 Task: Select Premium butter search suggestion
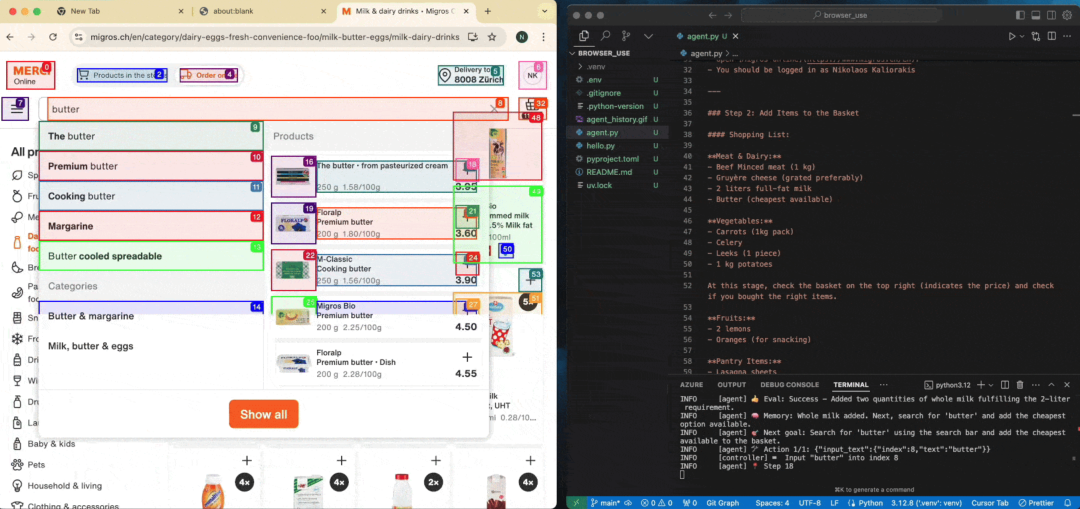[x=151, y=166]
